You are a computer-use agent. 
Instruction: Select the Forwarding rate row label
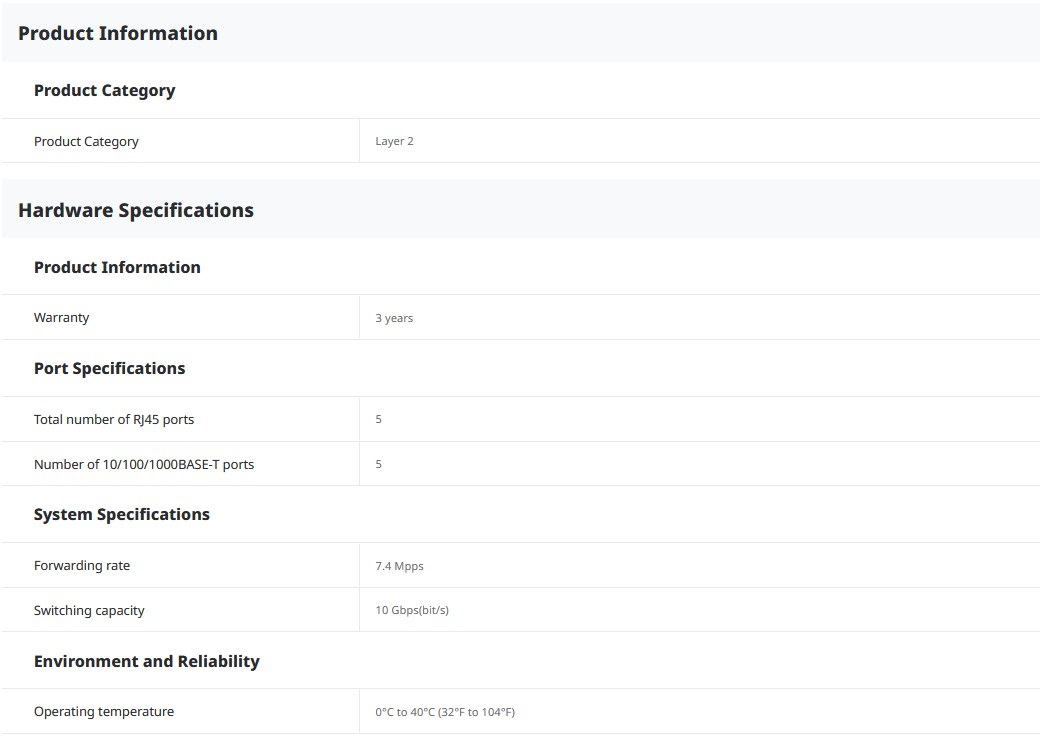[82, 565]
